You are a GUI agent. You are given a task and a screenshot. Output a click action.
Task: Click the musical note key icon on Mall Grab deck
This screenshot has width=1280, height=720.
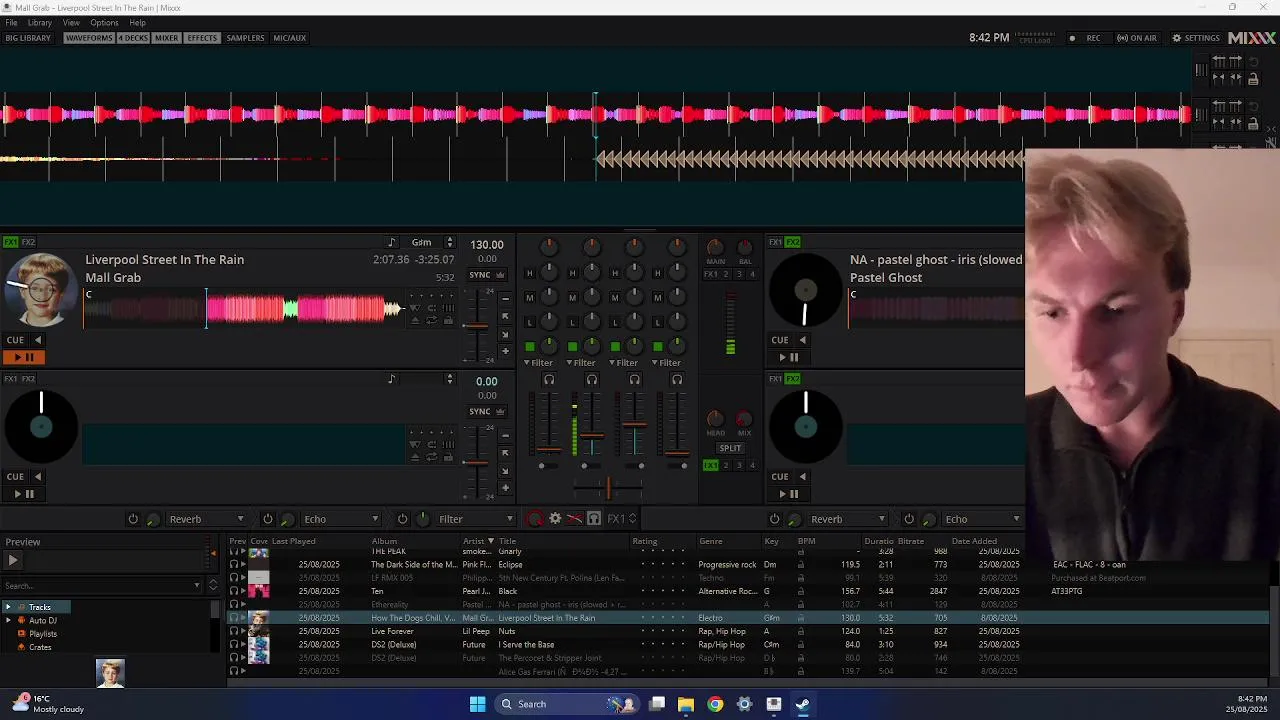392,242
